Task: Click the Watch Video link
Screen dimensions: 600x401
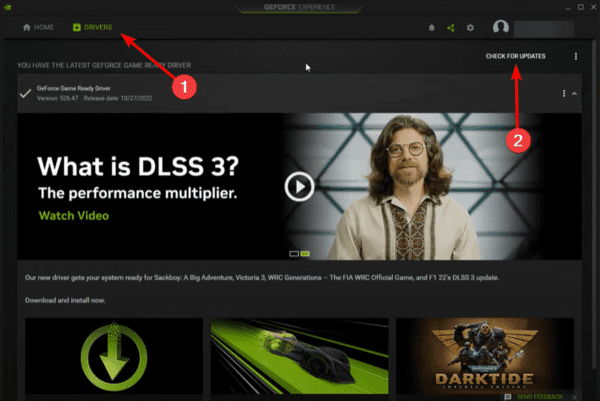Action: tap(73, 215)
